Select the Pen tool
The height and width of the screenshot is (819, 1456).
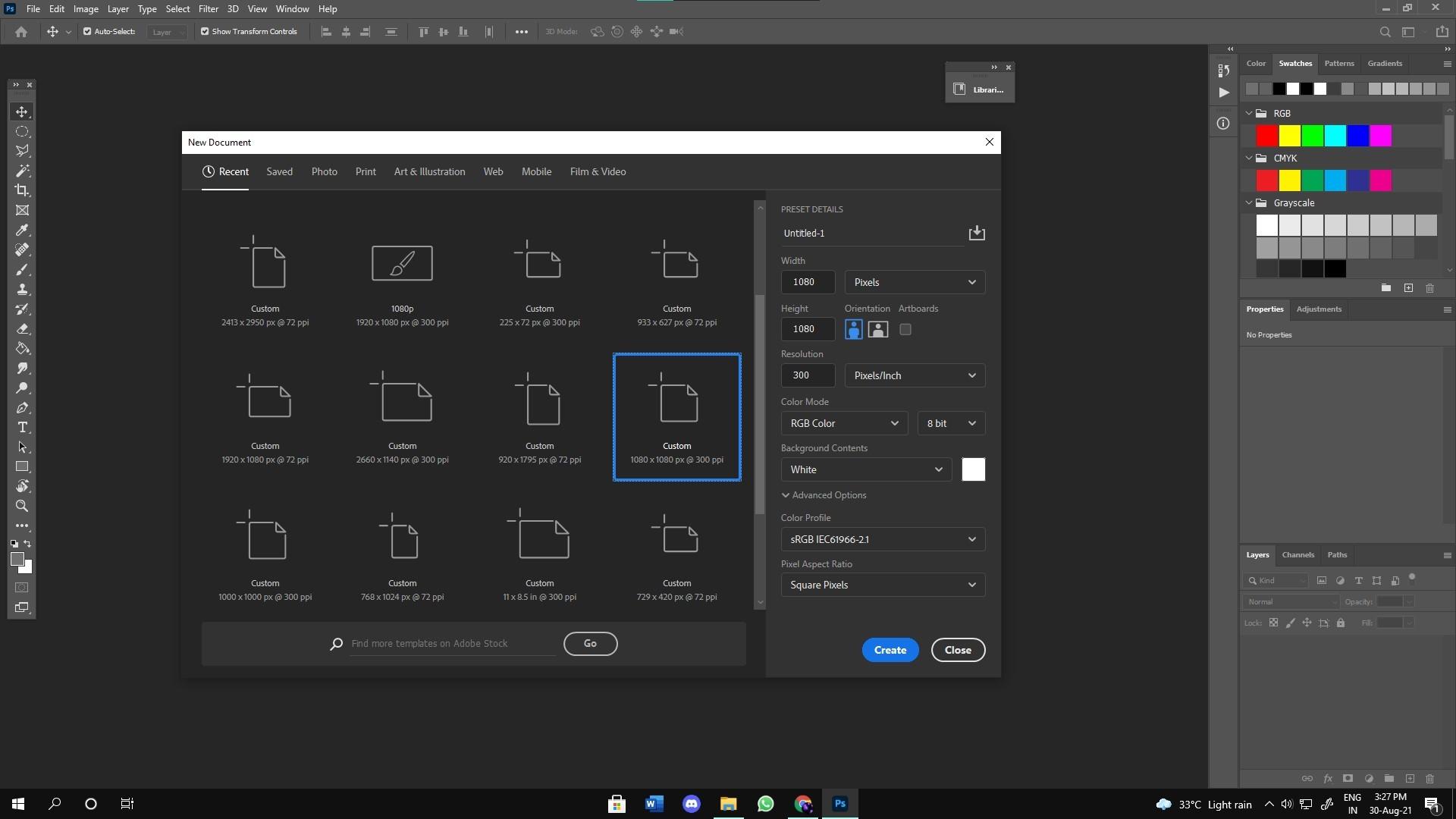[22, 407]
